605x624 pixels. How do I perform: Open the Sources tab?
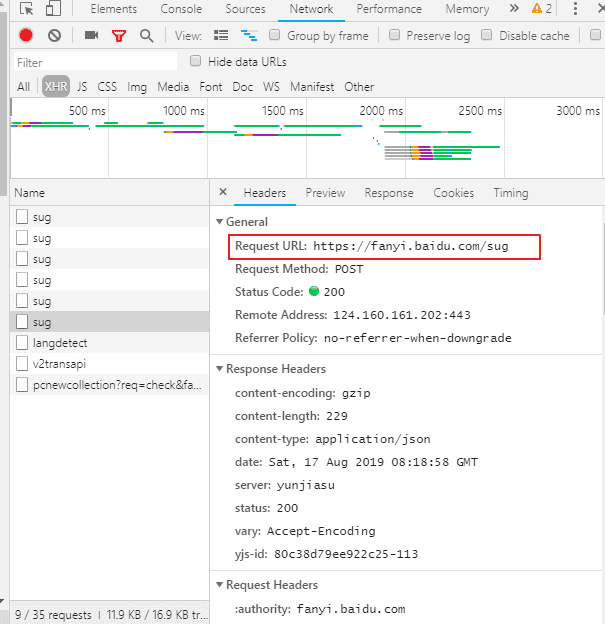pyautogui.click(x=245, y=9)
